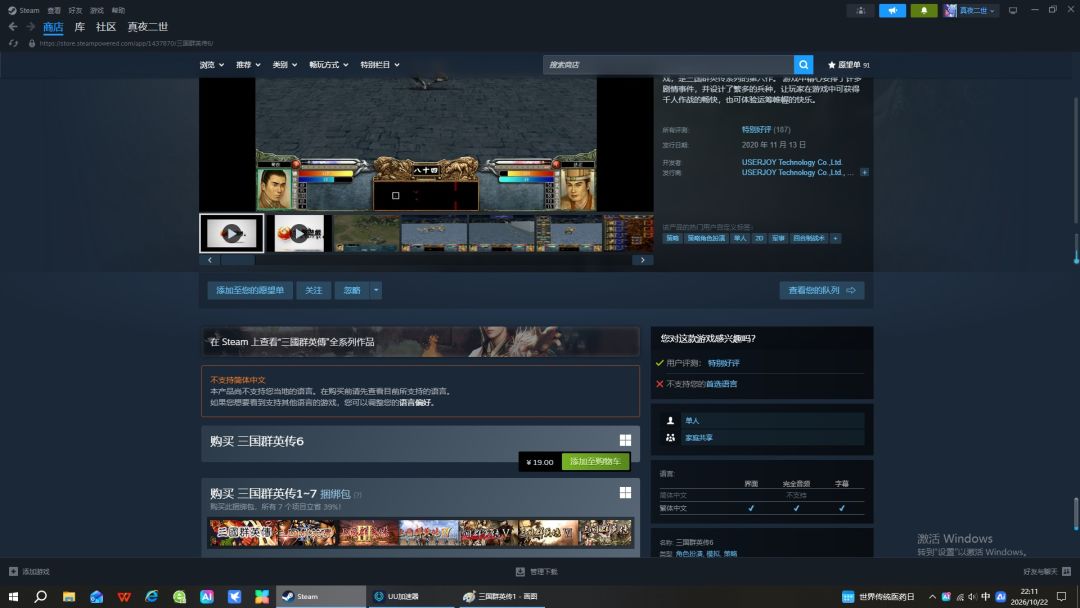Open the 推荐 dropdown in the store navigation
The width and height of the screenshot is (1080, 608).
248,65
